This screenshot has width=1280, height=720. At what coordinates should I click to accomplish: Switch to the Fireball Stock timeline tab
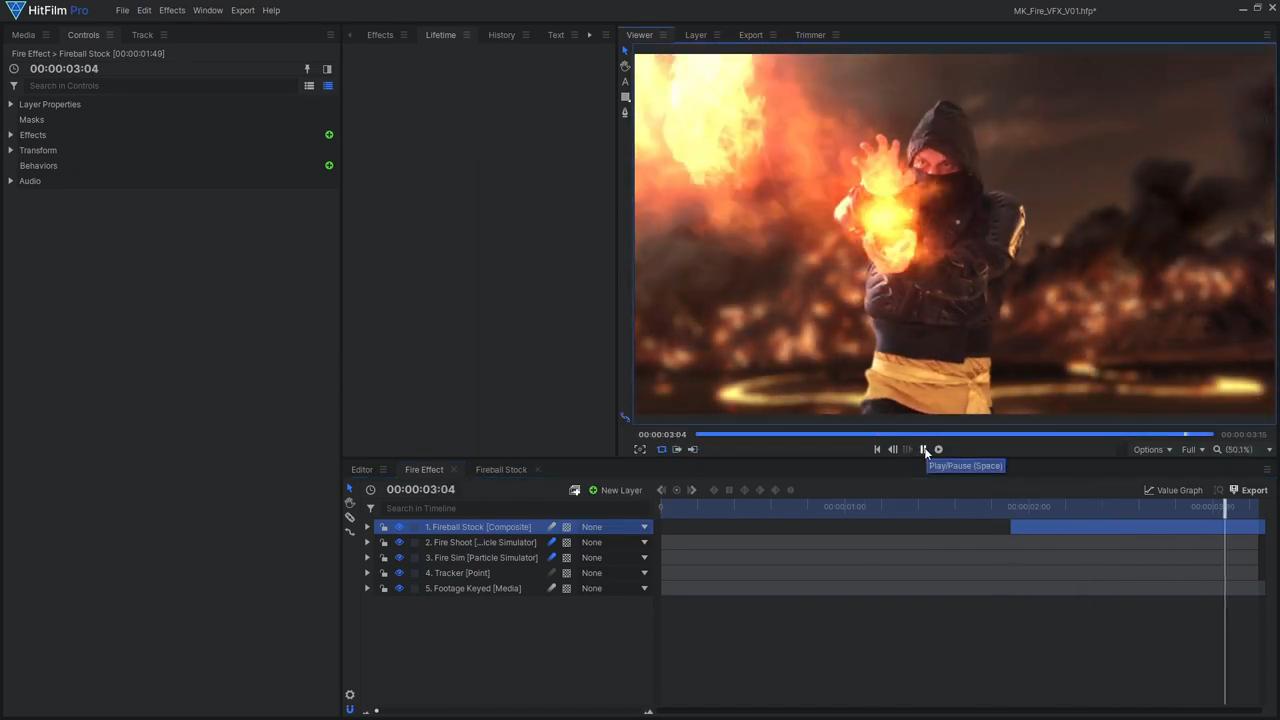point(501,470)
